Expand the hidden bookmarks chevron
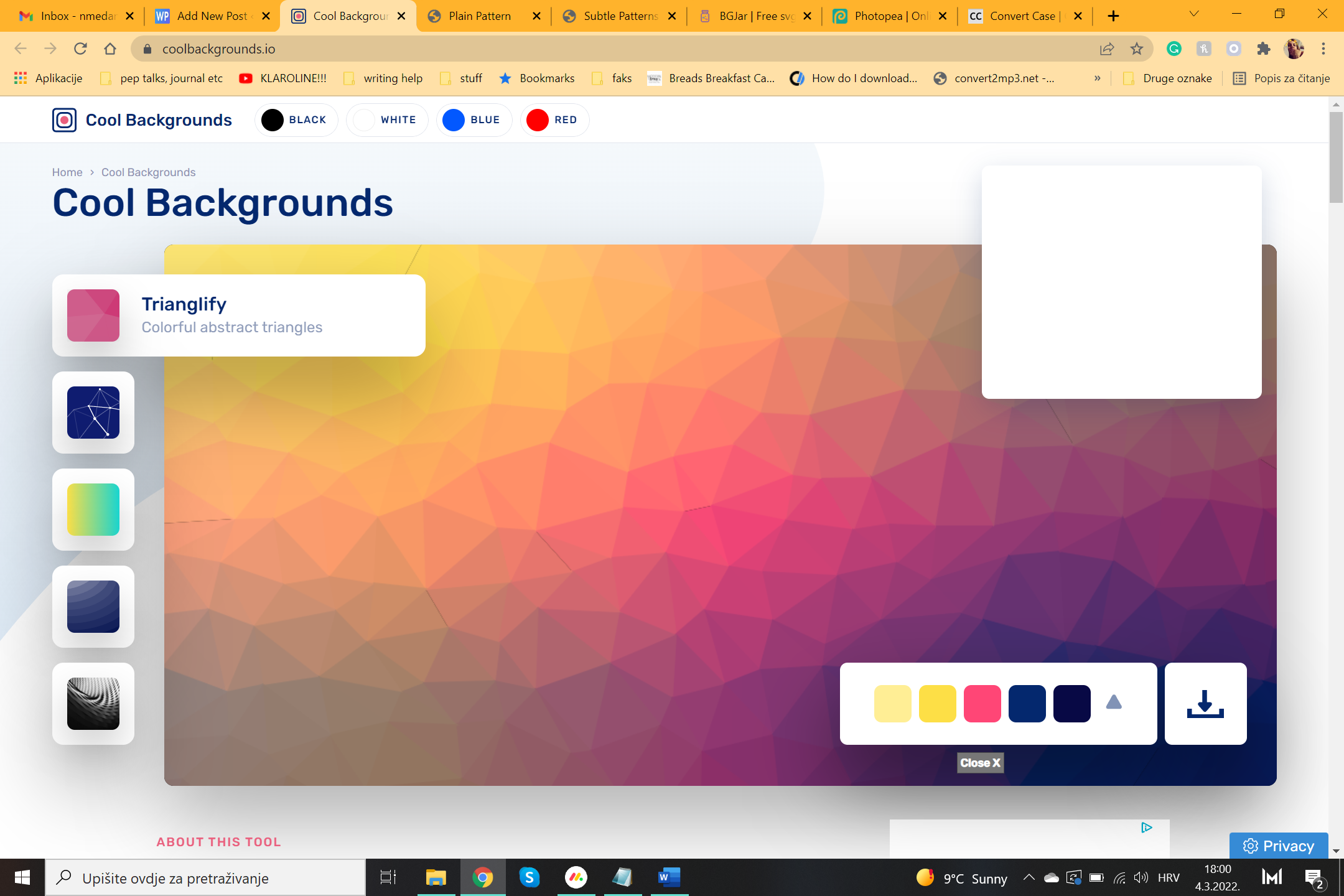 click(1098, 78)
